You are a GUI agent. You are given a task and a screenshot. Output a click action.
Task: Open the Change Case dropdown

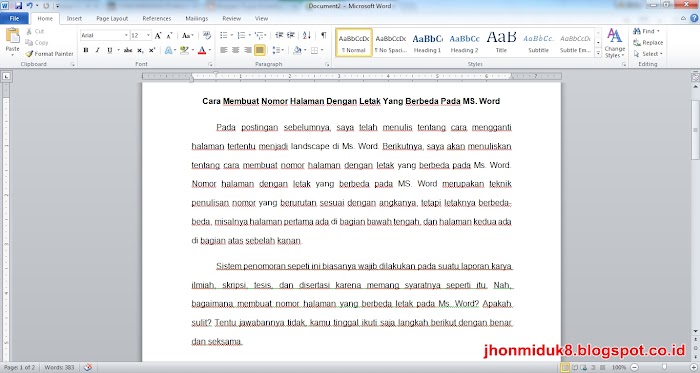click(188, 35)
